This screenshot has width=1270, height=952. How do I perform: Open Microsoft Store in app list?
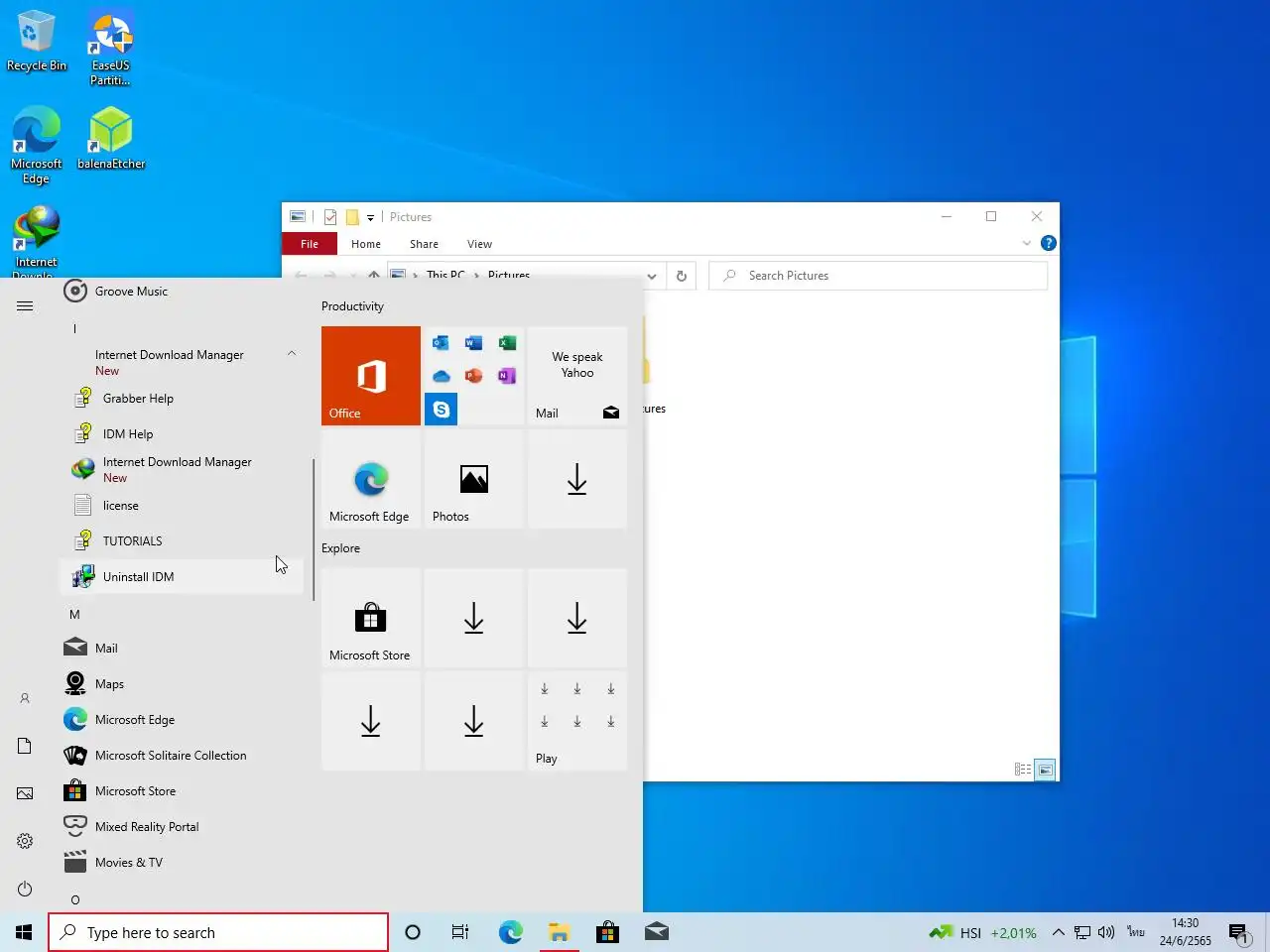(182, 790)
